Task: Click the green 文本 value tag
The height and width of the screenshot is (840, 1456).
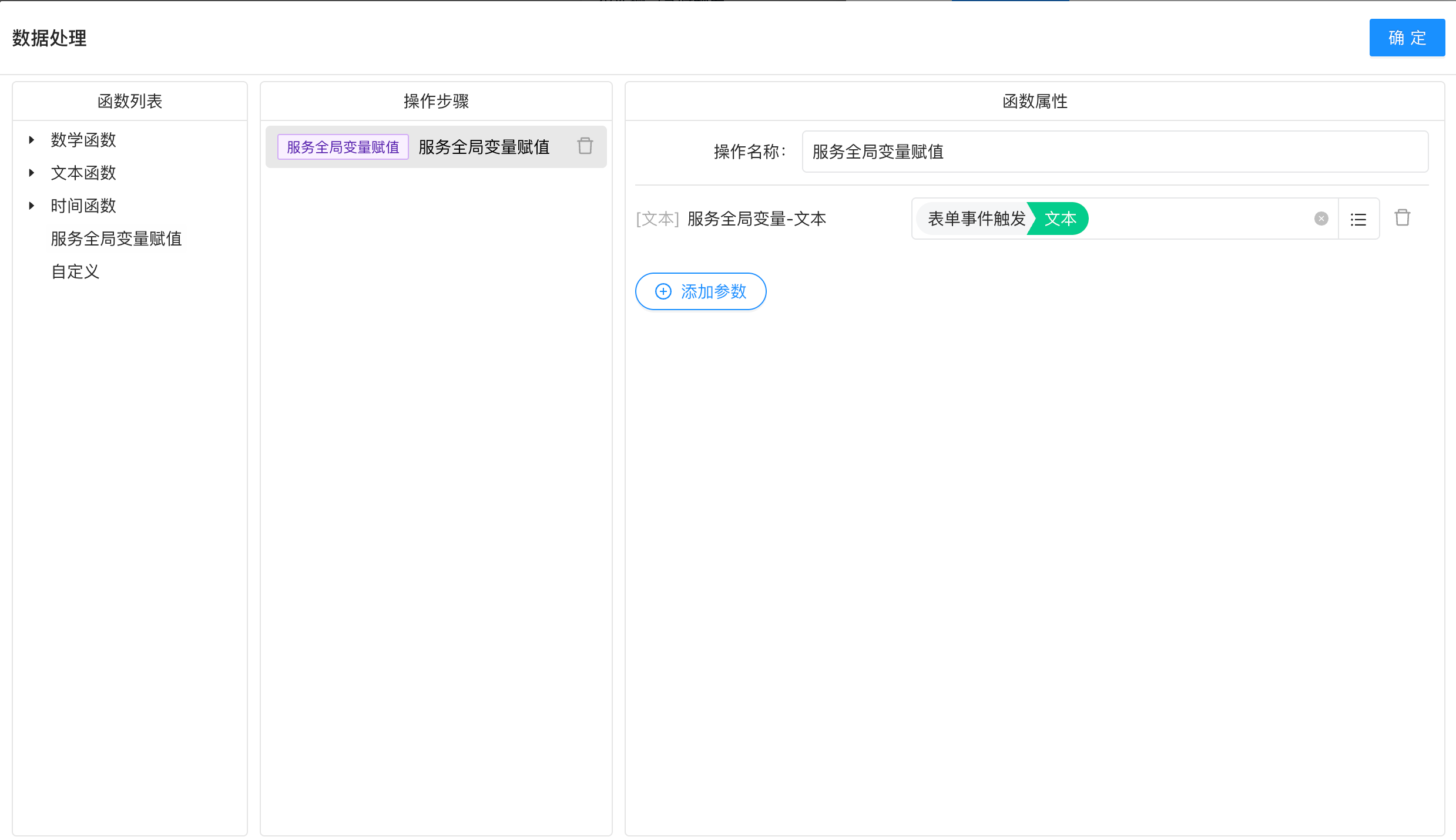Action: (1060, 219)
